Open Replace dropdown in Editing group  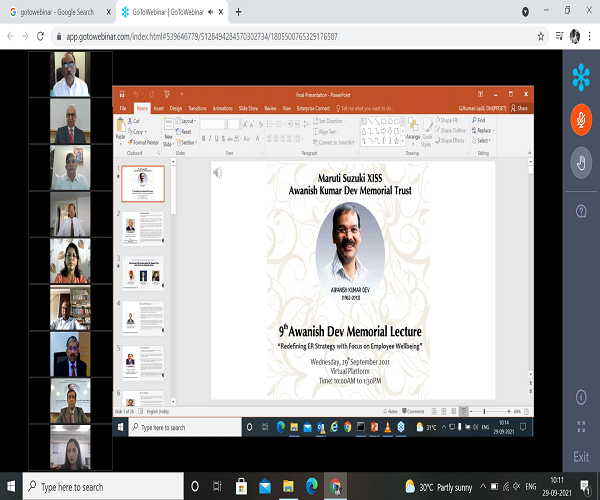coord(483,130)
